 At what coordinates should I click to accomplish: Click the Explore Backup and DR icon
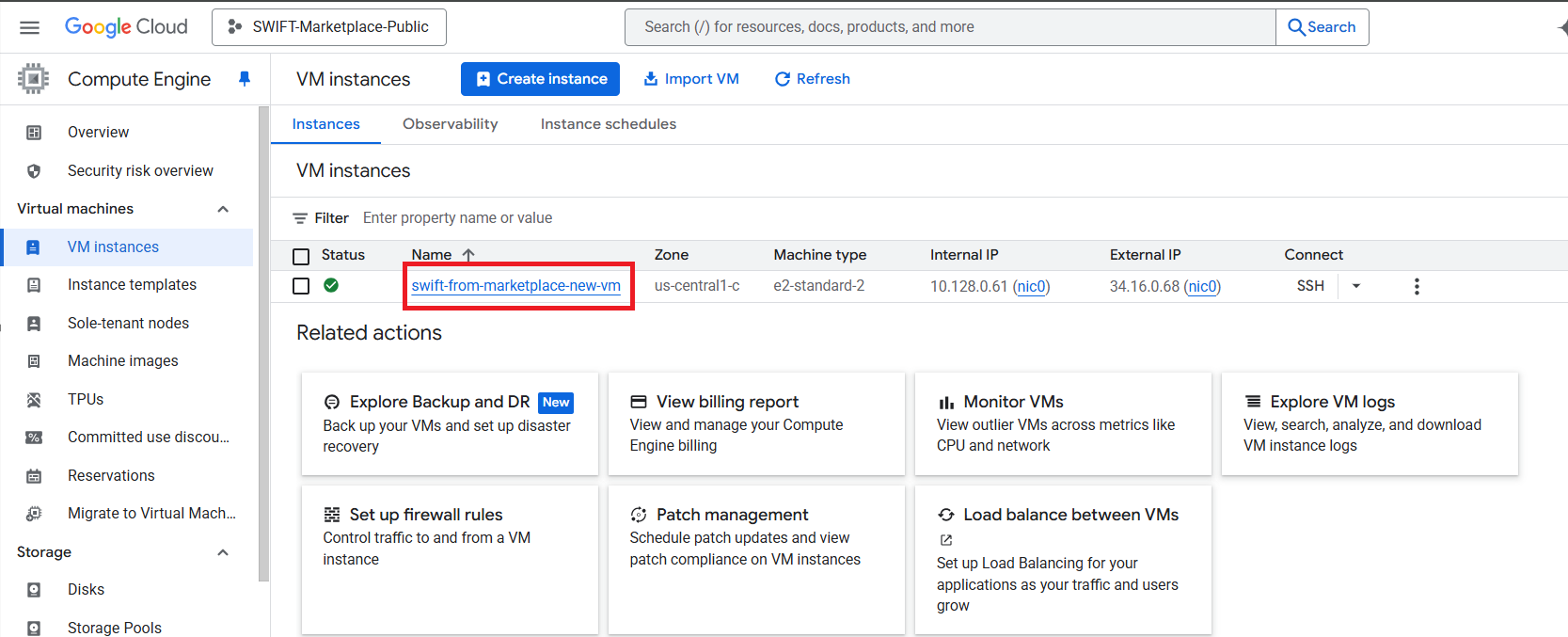332,402
